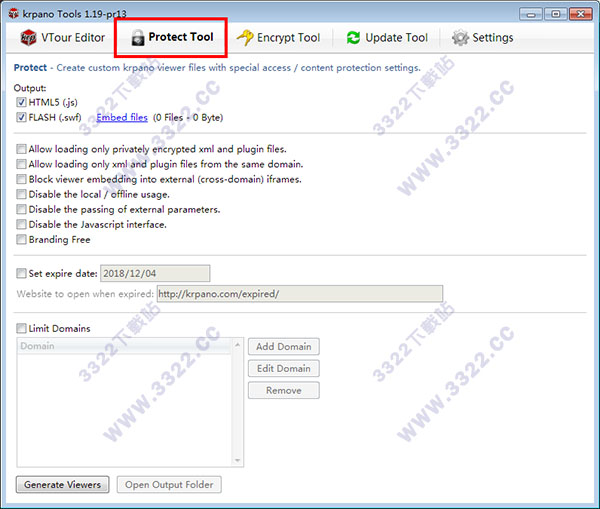Screen dimensions: 600x509
Task: Maximize the krpano Tools window
Action: [x=556, y=15]
